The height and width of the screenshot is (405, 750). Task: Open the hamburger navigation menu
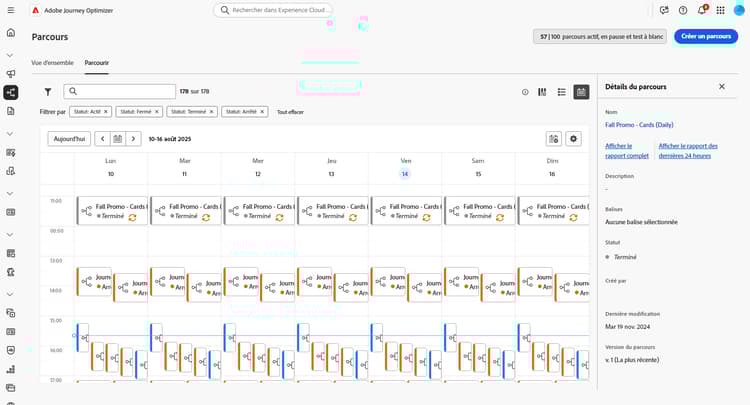[11, 10]
